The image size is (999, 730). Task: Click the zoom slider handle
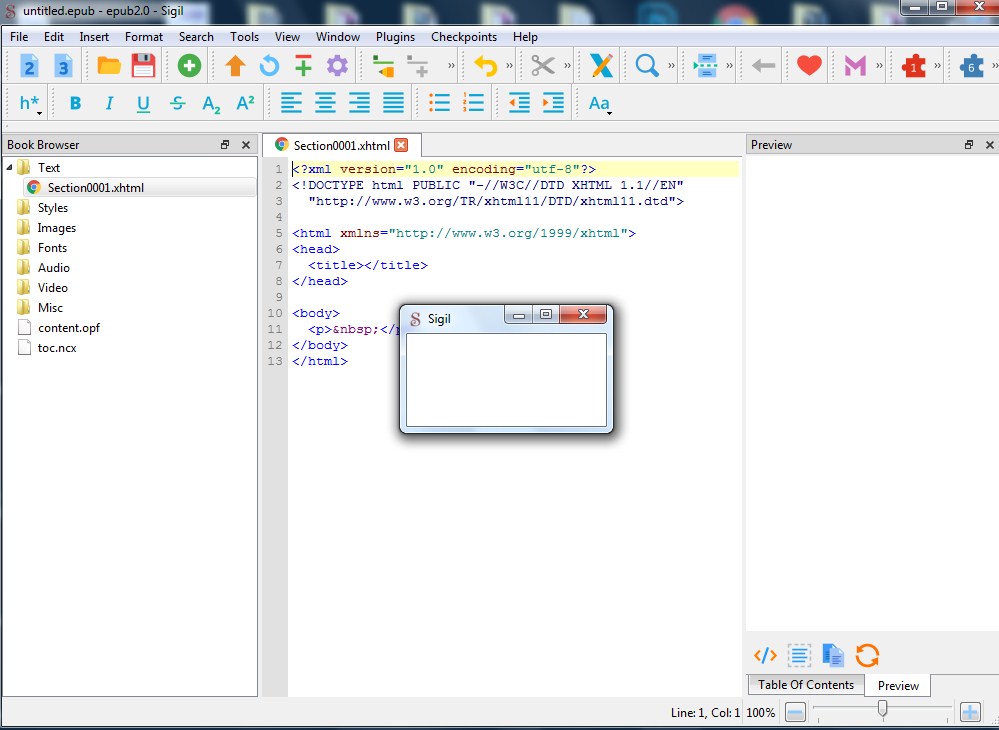pyautogui.click(x=882, y=709)
